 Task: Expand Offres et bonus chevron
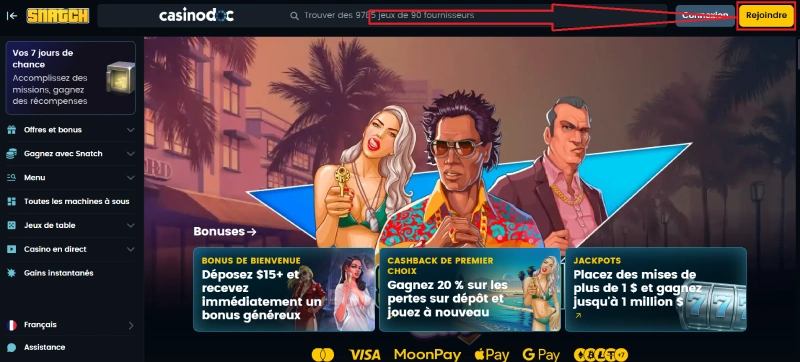coord(131,130)
